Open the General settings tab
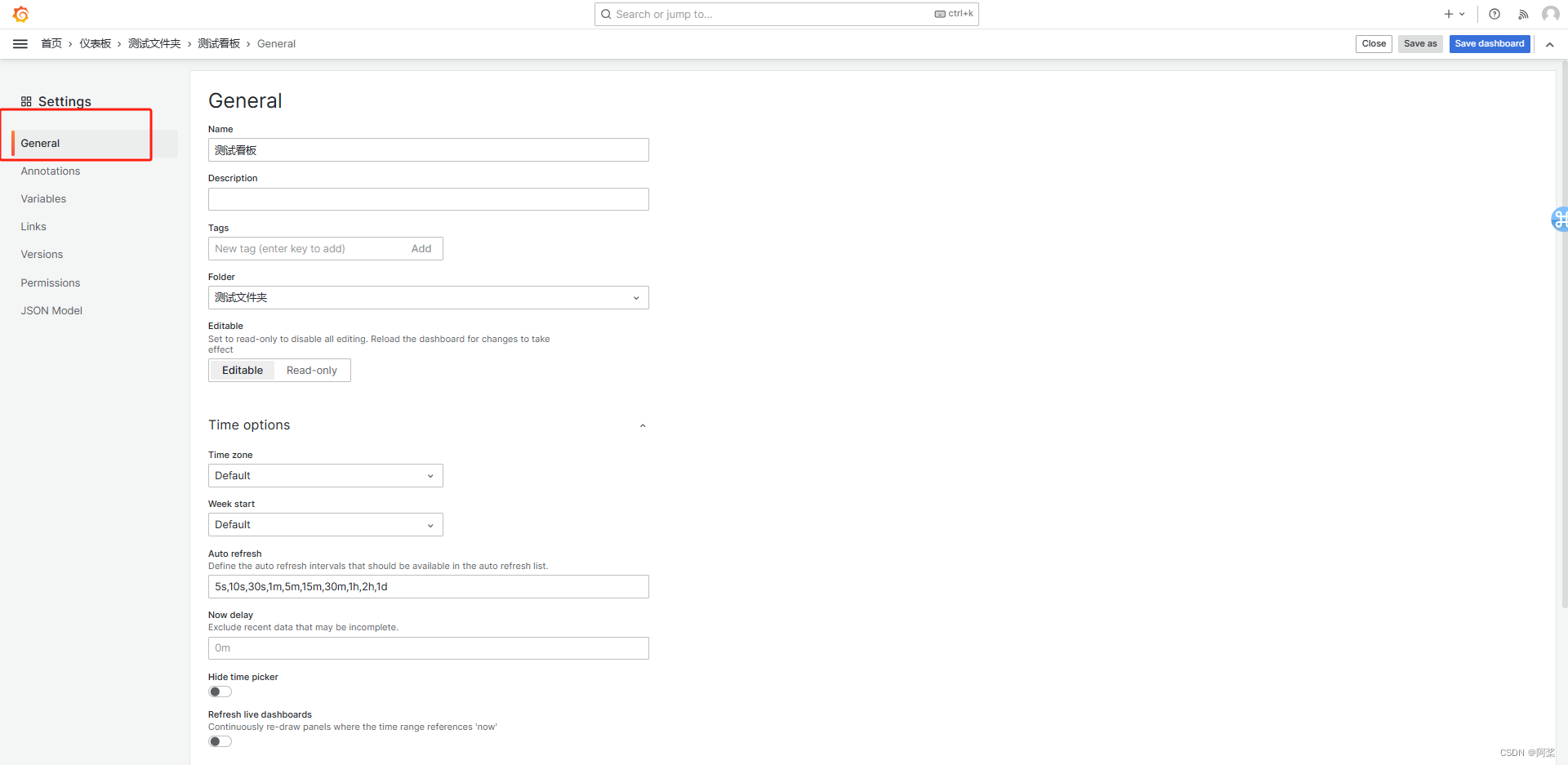The width and height of the screenshot is (1568, 765). [x=95, y=144]
